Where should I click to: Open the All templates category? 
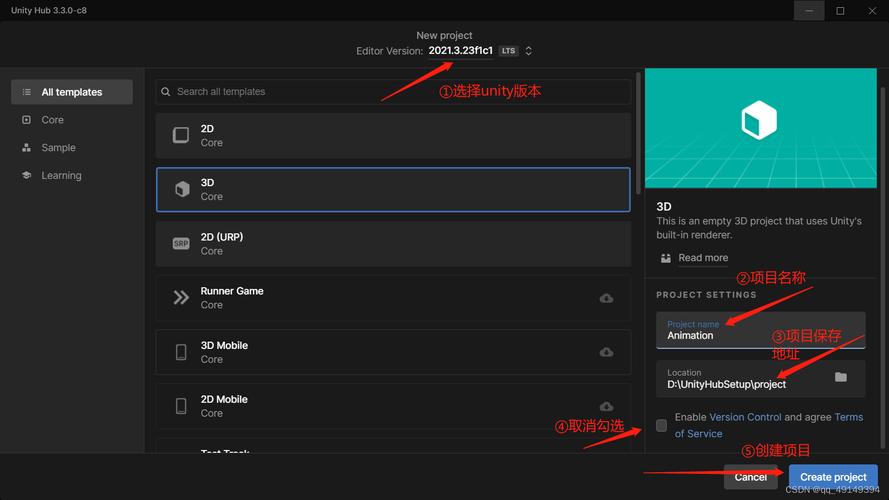click(x=72, y=92)
